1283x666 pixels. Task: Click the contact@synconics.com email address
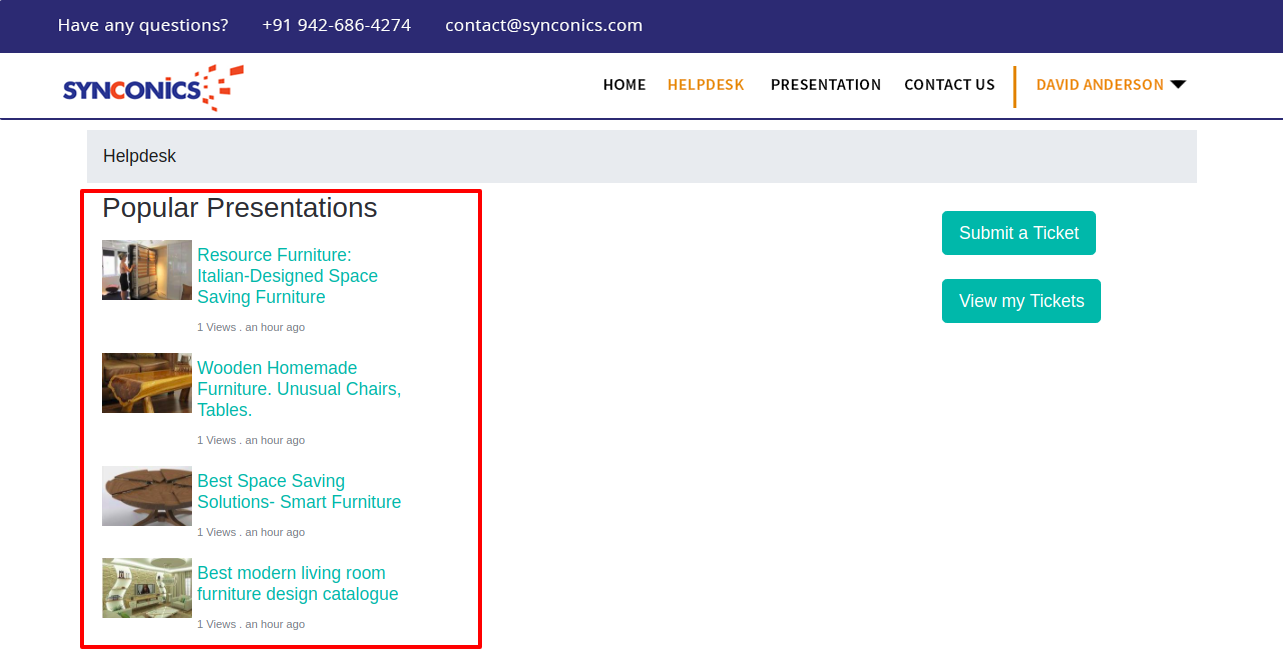tap(543, 25)
